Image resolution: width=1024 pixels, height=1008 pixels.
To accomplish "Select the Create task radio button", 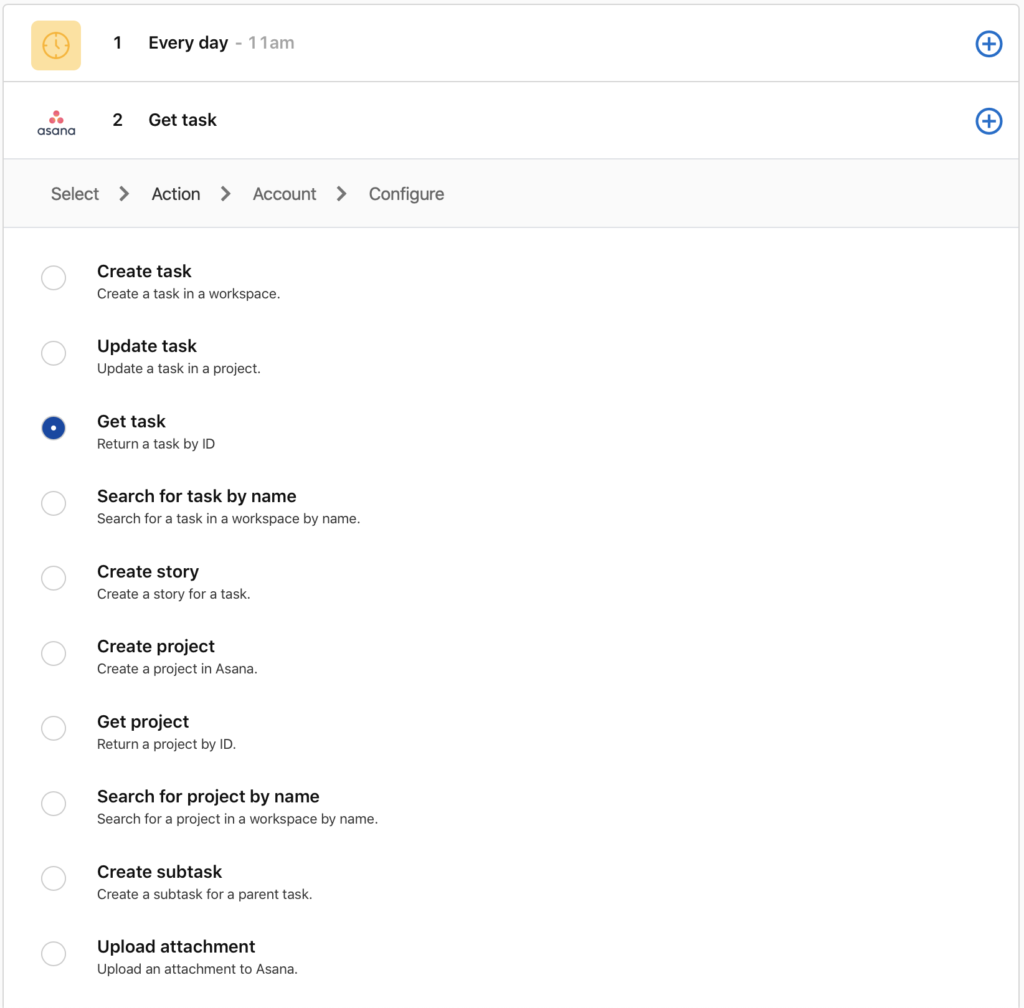I will 54,278.
